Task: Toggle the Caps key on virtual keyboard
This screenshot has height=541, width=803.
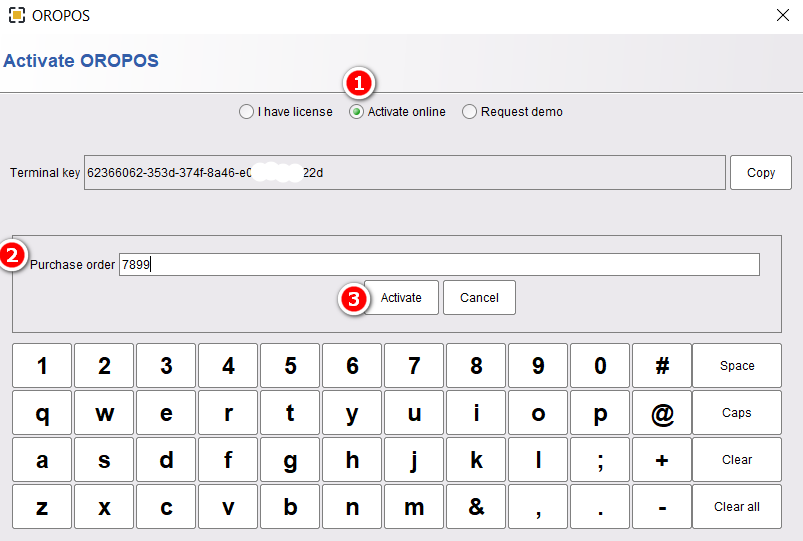Action: [x=737, y=413]
